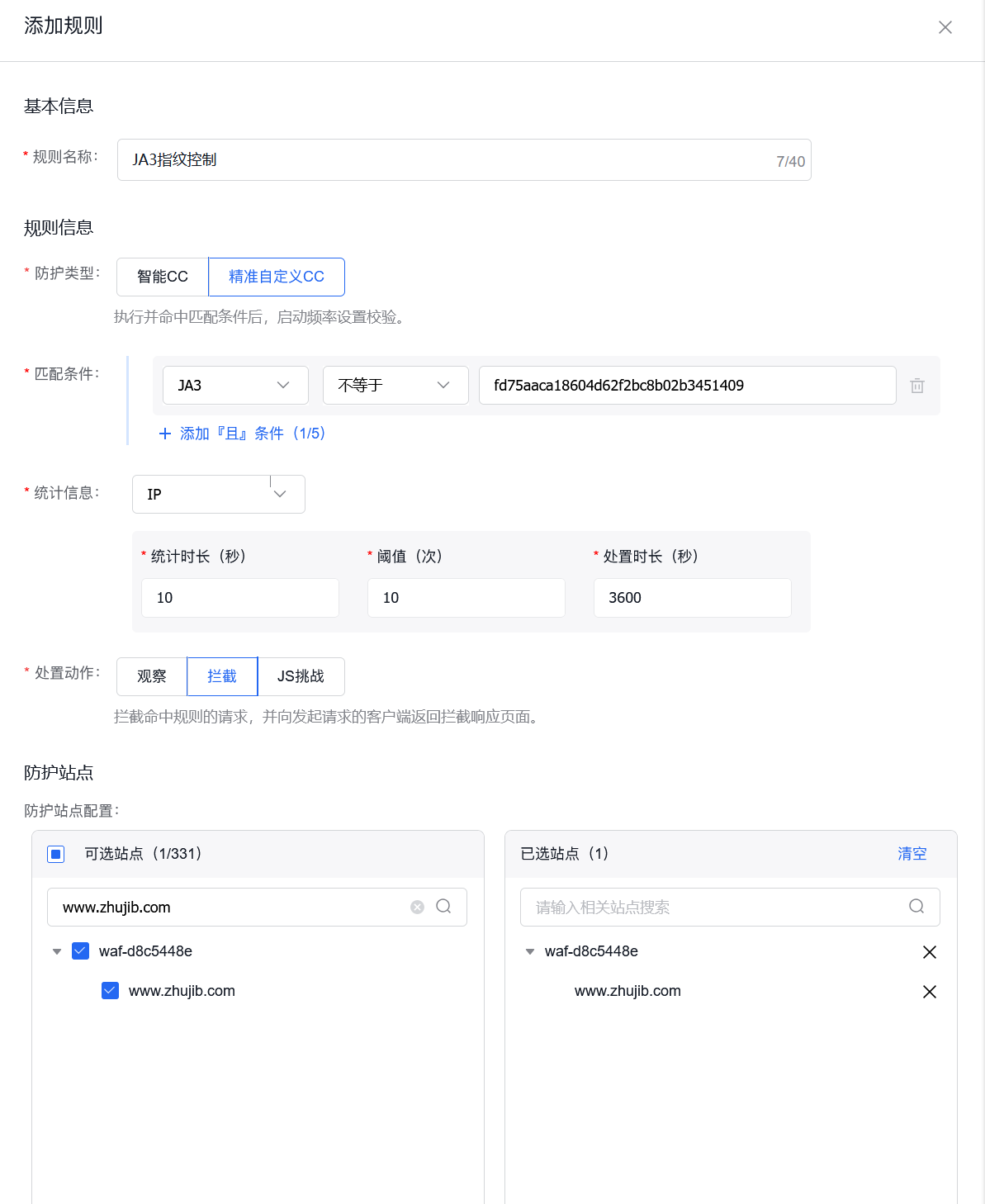Screen dimensions: 985x1204
Task: Uncheck the waf-d8c5448e group checkbox
Action: pyautogui.click(x=80, y=950)
